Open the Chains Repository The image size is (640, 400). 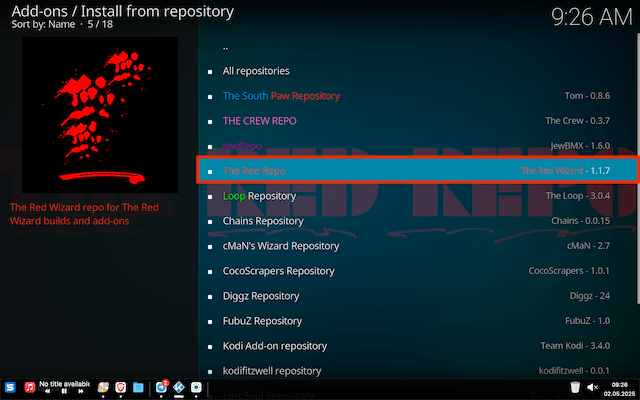[x=417, y=221]
